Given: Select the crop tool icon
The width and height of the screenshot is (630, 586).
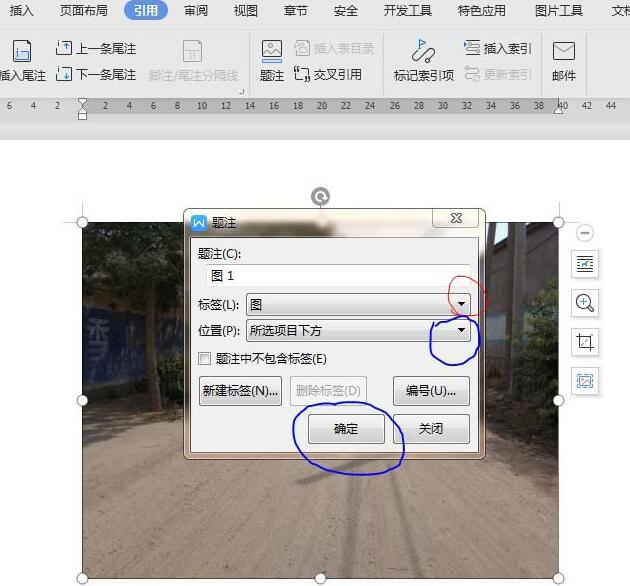Looking at the screenshot, I should click(x=585, y=342).
